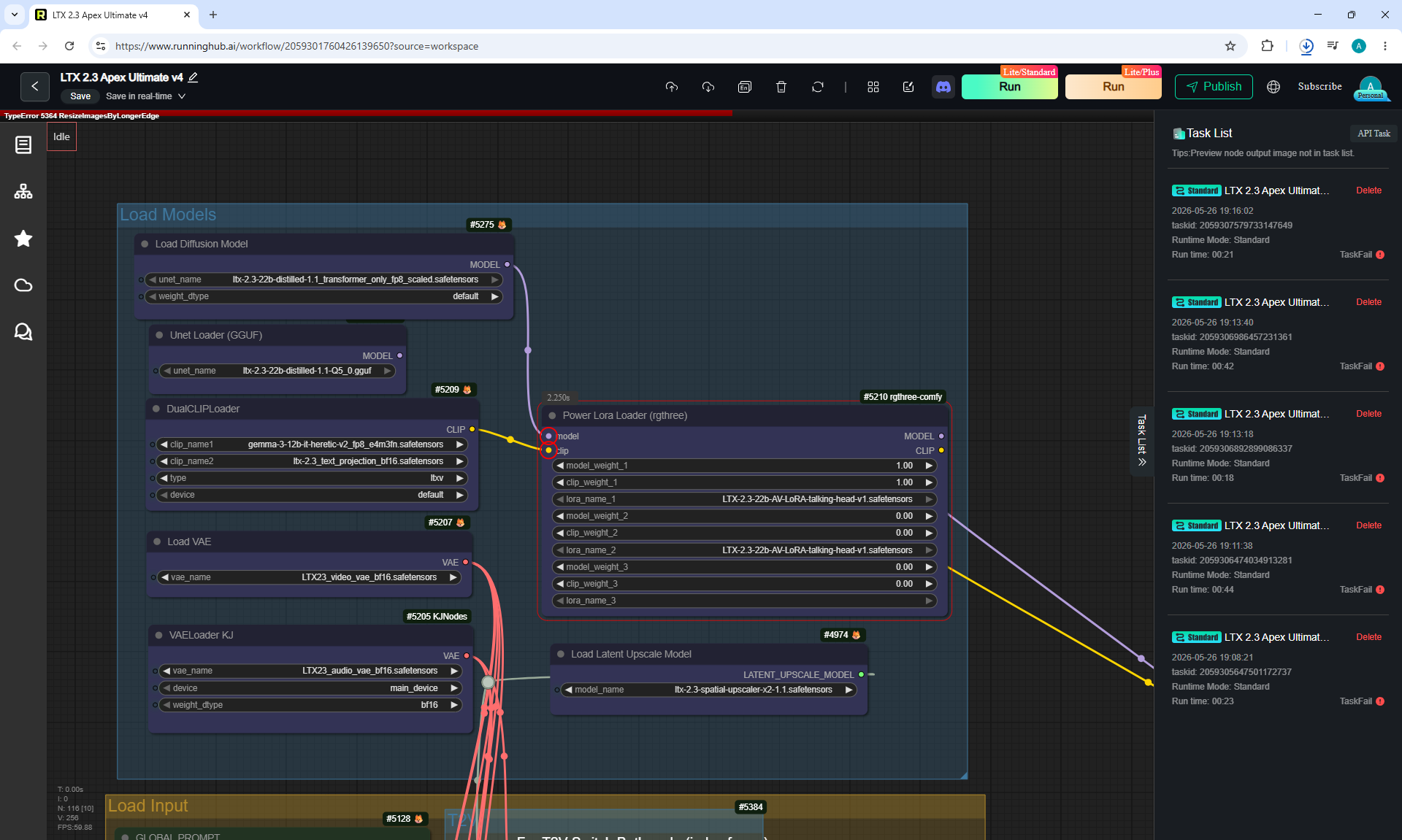Delete the task from 2026-05-26 19:08:21
The height and width of the screenshot is (840, 1402).
coord(1368,637)
